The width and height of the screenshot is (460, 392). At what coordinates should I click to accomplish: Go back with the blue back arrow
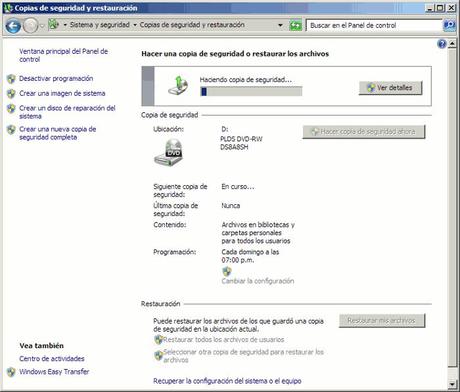(13, 26)
